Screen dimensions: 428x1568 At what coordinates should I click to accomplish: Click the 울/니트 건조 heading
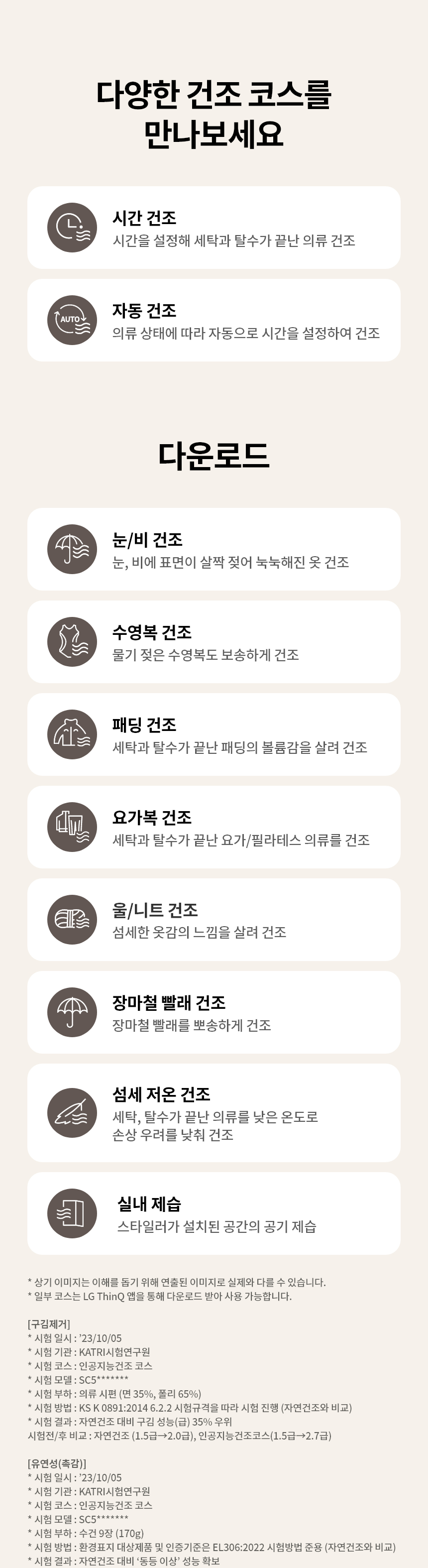(154, 909)
